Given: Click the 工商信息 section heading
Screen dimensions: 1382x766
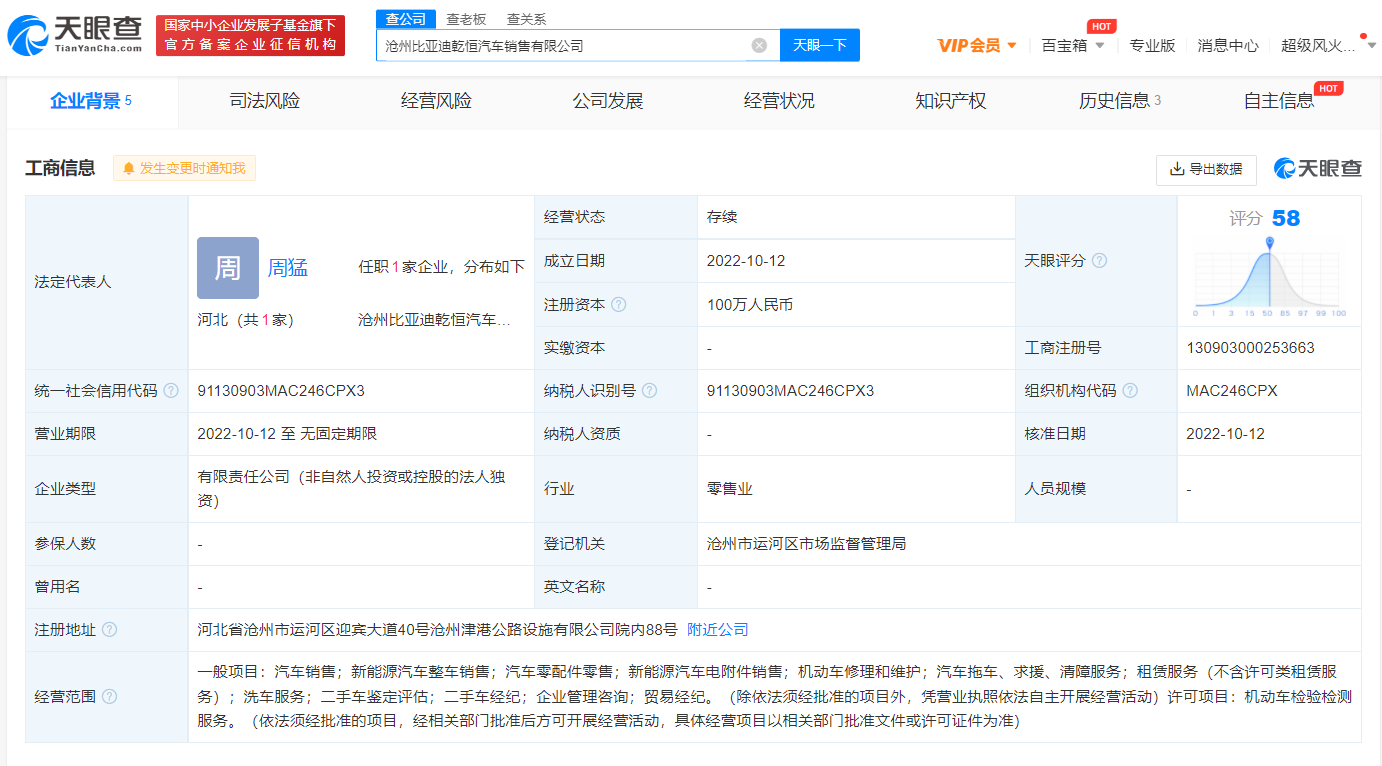Looking at the screenshot, I should click(60, 168).
